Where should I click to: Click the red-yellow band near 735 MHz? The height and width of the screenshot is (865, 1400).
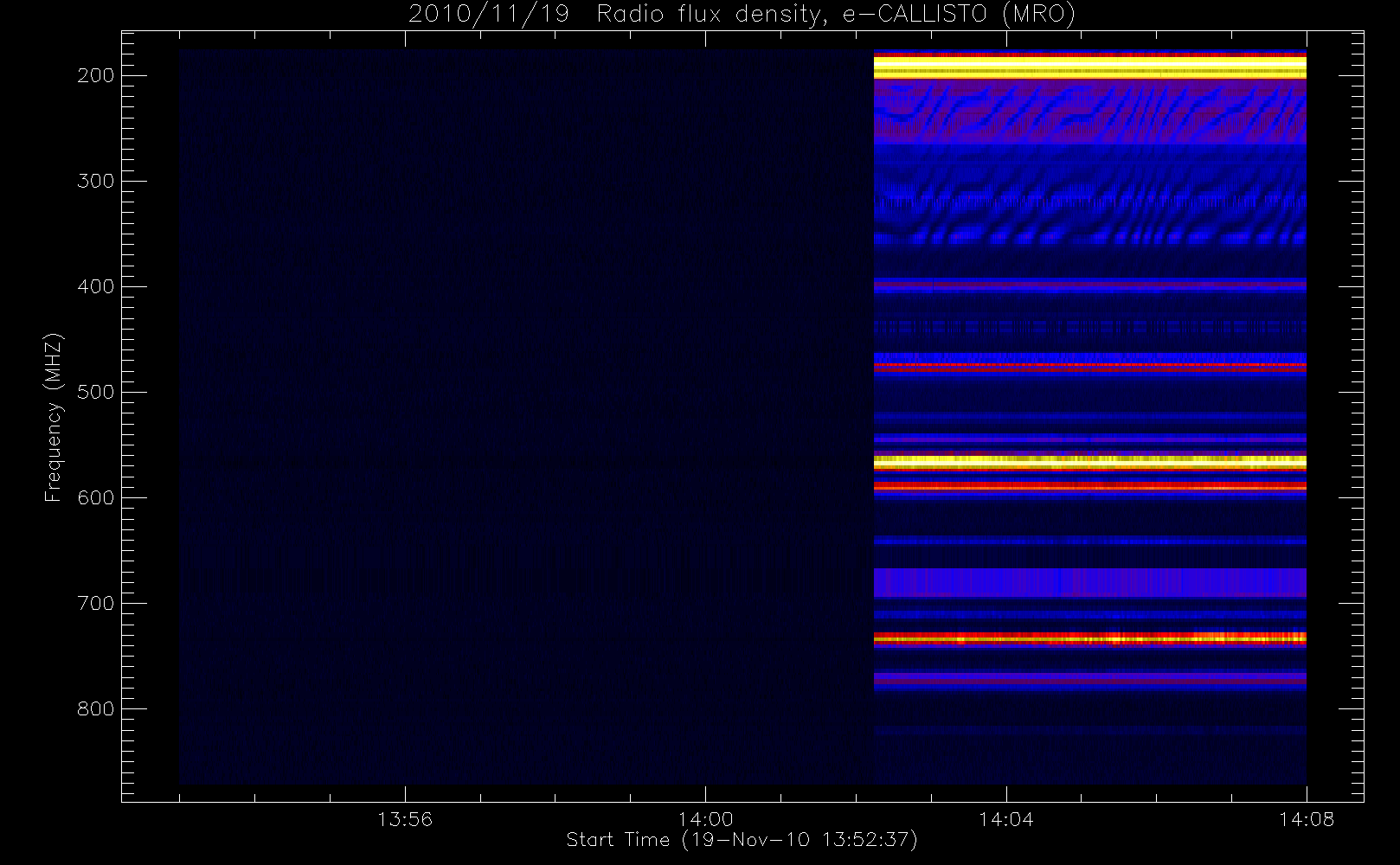(x=1089, y=639)
